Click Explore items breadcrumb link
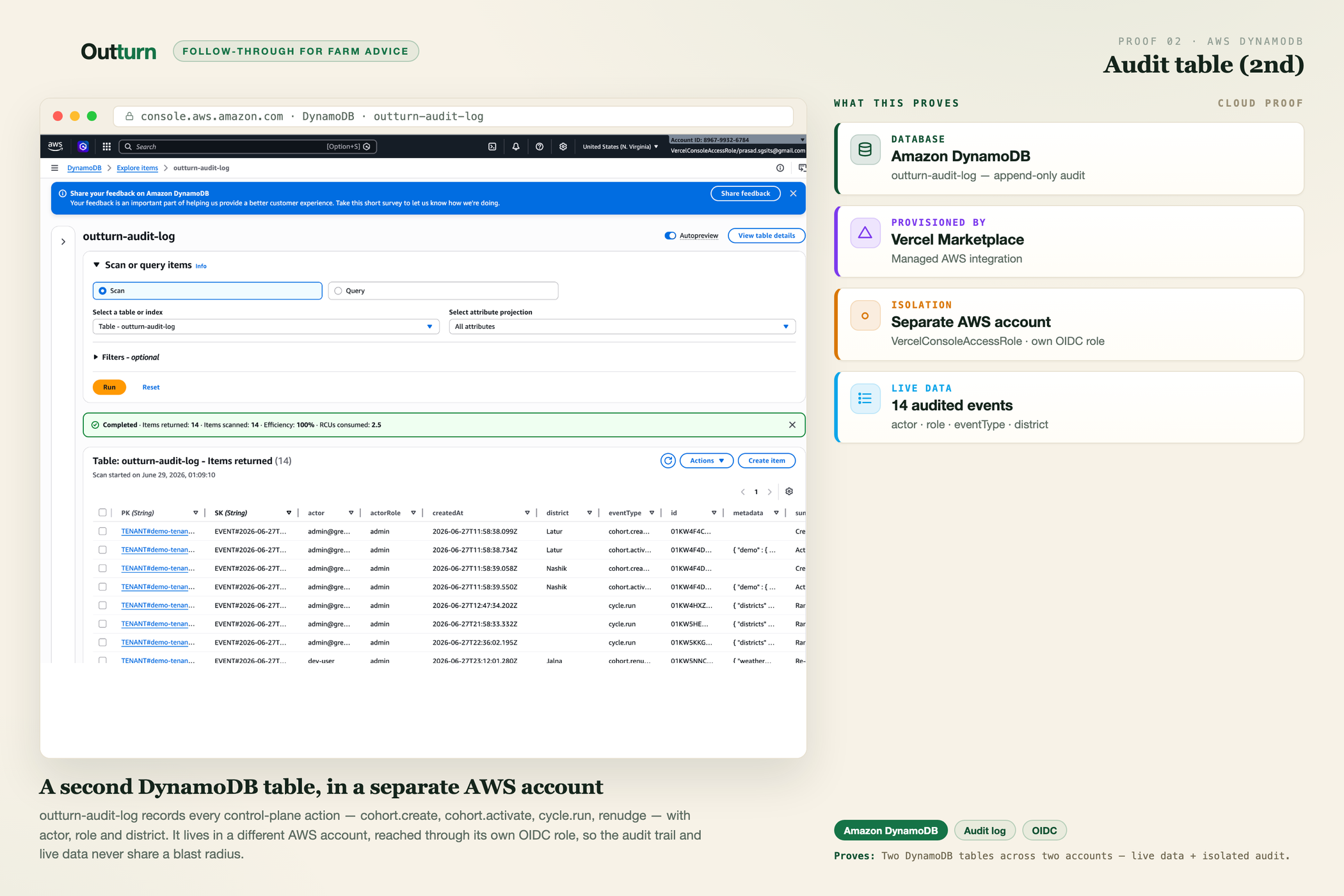The image size is (1344, 896). click(x=138, y=168)
